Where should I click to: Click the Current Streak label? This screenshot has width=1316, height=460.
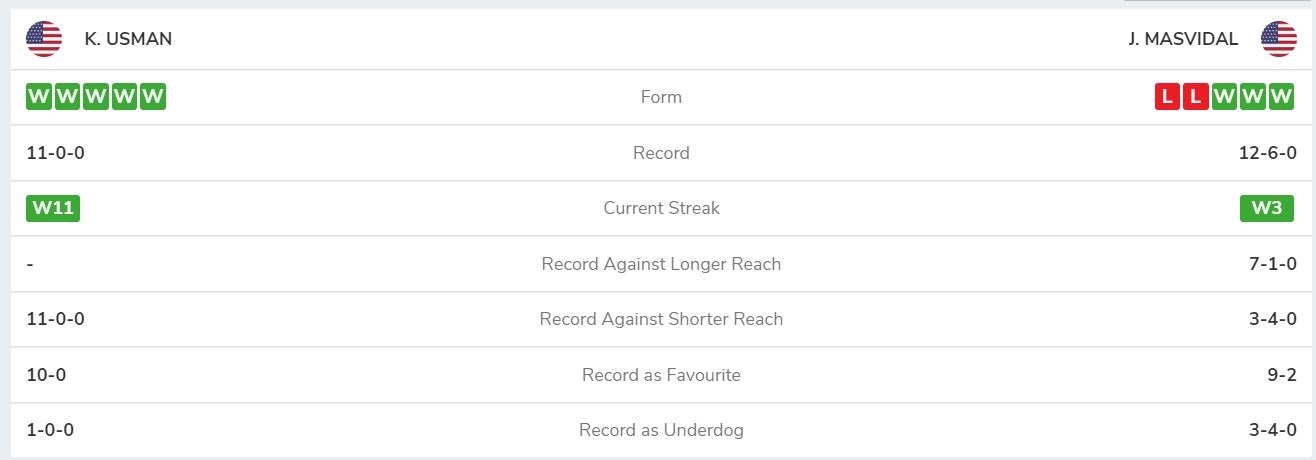pyautogui.click(x=661, y=208)
